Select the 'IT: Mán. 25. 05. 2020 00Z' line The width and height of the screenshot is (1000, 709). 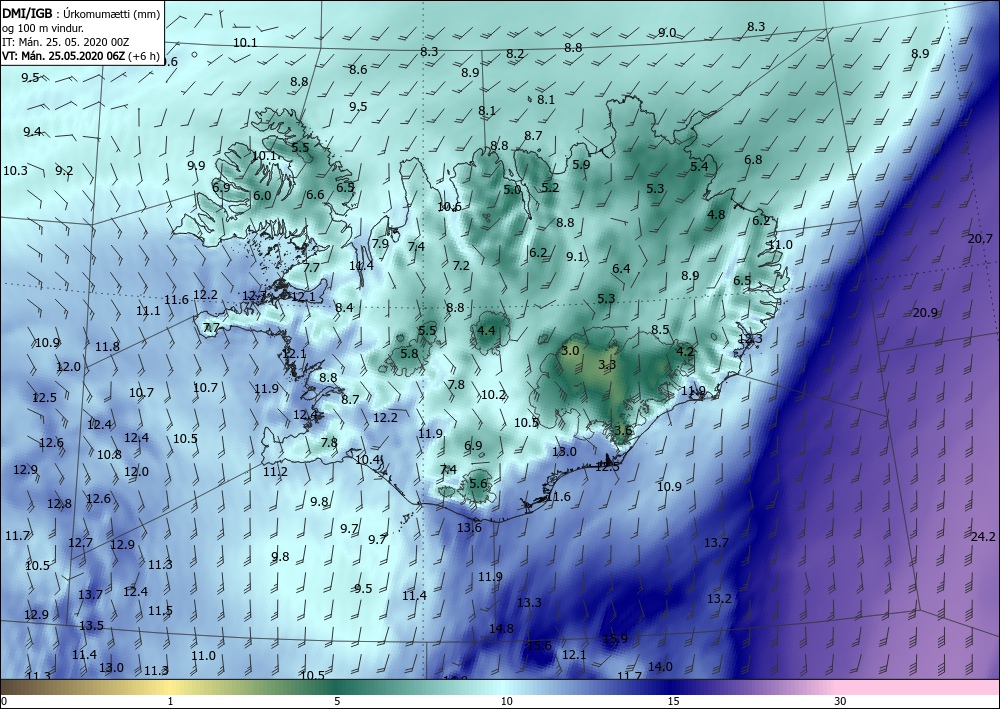(66, 42)
